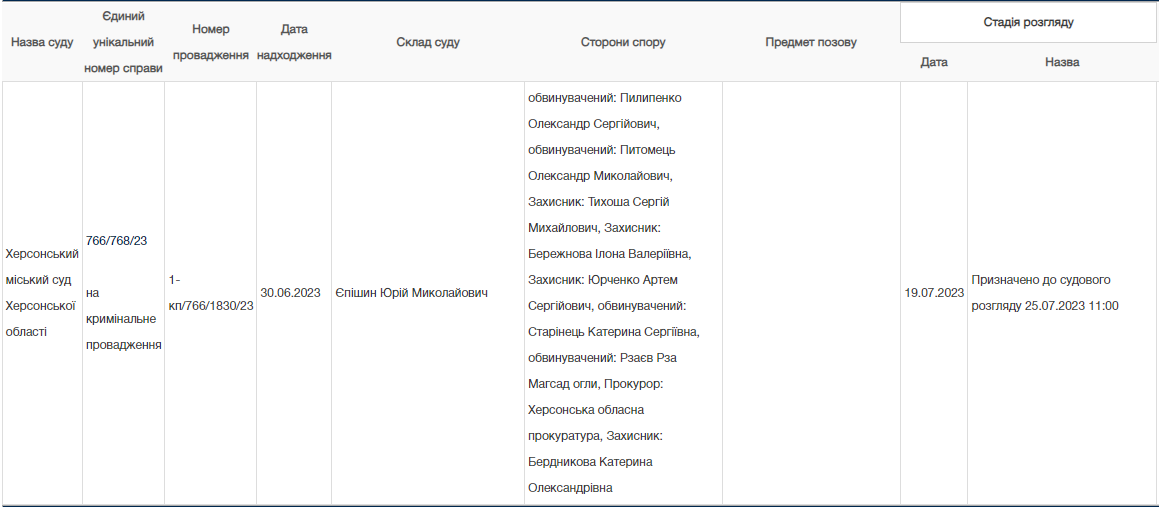This screenshot has height=507, width=1159.
Task: Click case number 766/768/23
Action: point(117,241)
